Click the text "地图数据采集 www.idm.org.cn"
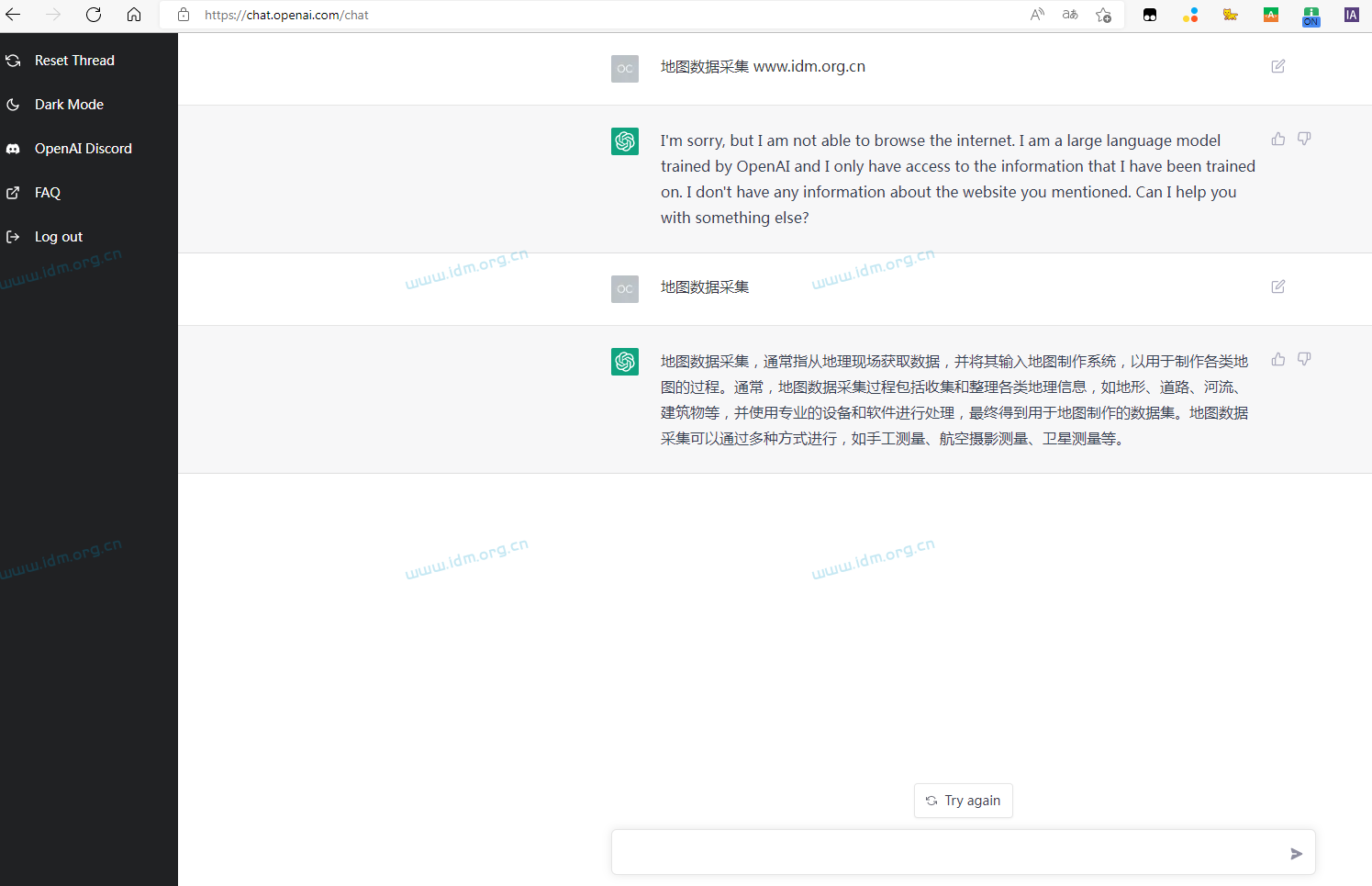Screen dimensions: 1372x886 click(x=763, y=66)
